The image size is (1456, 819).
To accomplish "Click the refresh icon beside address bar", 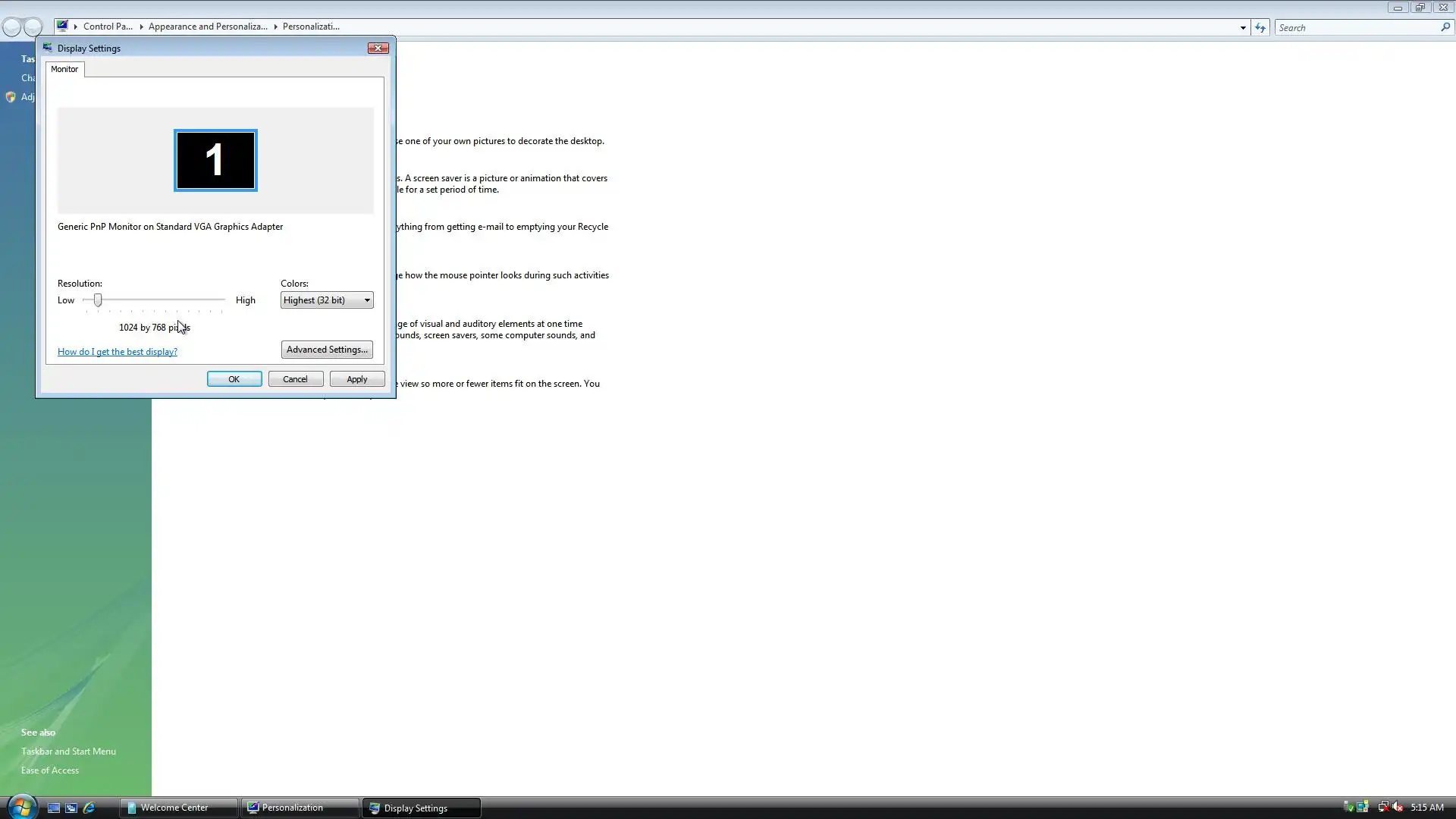I will 1260,27.
